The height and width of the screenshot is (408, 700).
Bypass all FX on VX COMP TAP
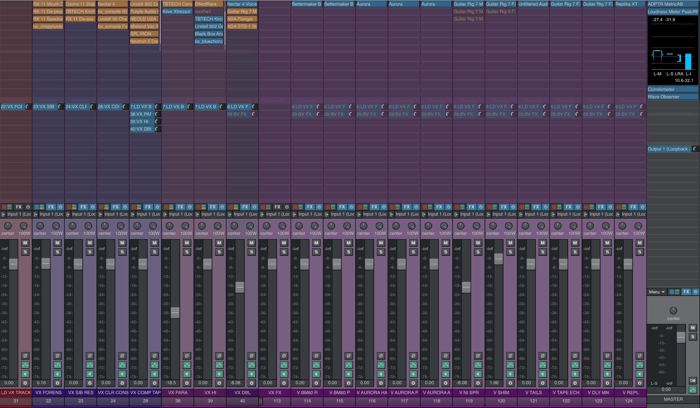[157, 207]
